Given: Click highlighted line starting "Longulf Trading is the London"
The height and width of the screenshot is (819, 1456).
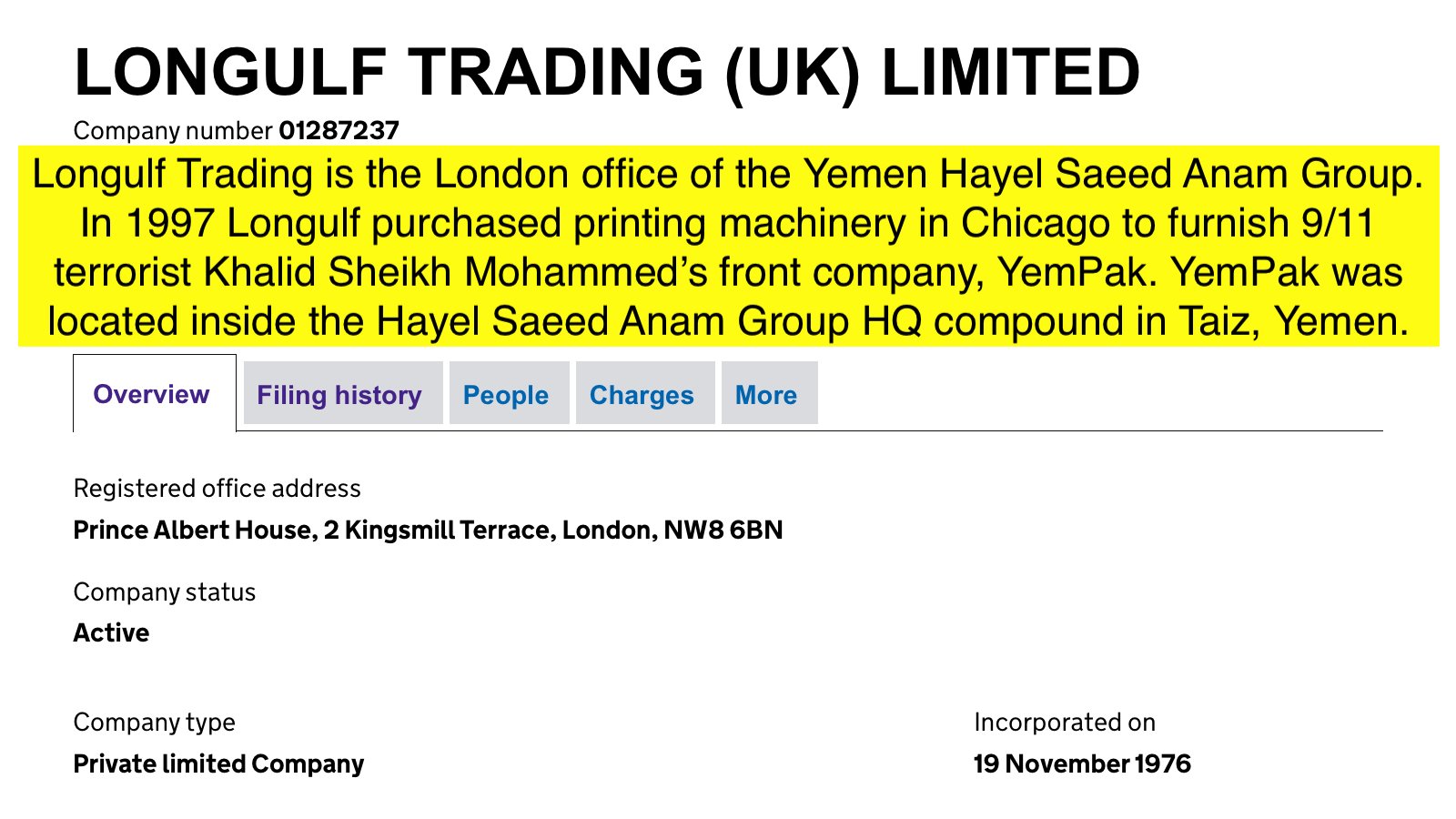Looking at the screenshot, I should tap(728, 174).
